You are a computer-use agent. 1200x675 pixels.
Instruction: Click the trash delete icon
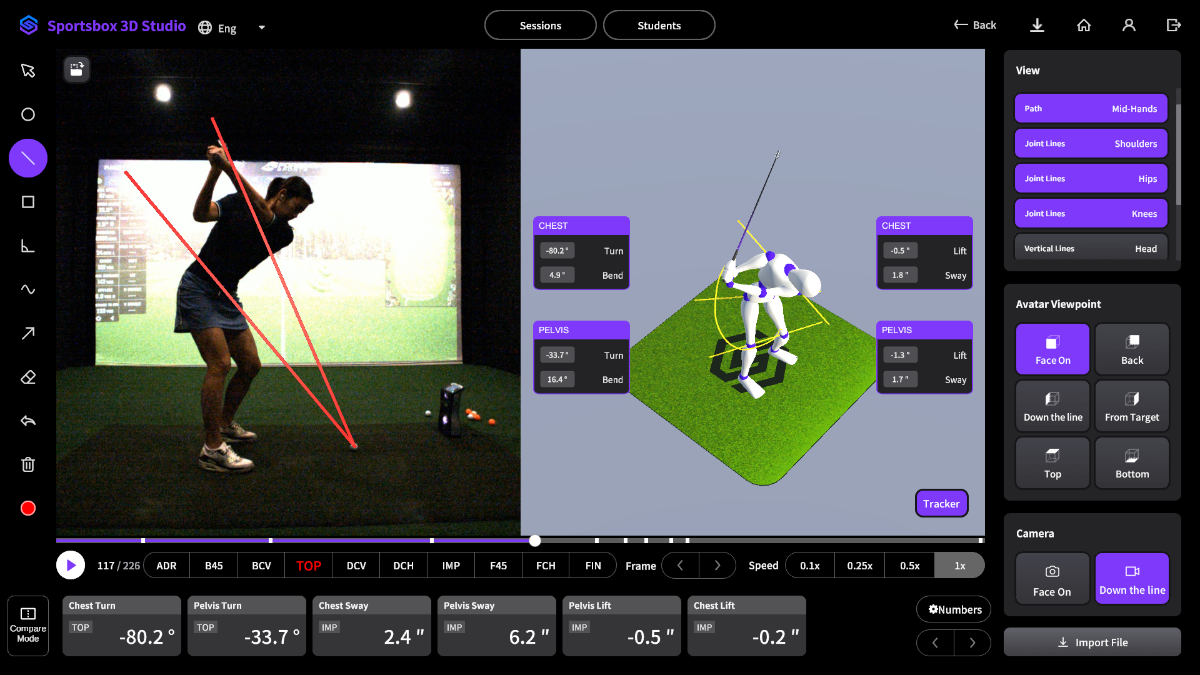point(28,464)
